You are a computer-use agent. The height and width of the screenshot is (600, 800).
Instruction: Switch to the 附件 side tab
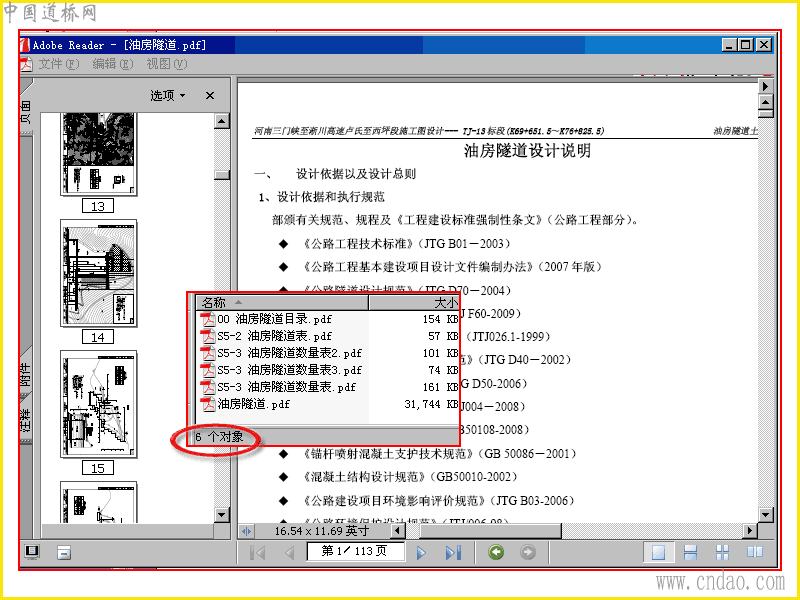pos(26,374)
